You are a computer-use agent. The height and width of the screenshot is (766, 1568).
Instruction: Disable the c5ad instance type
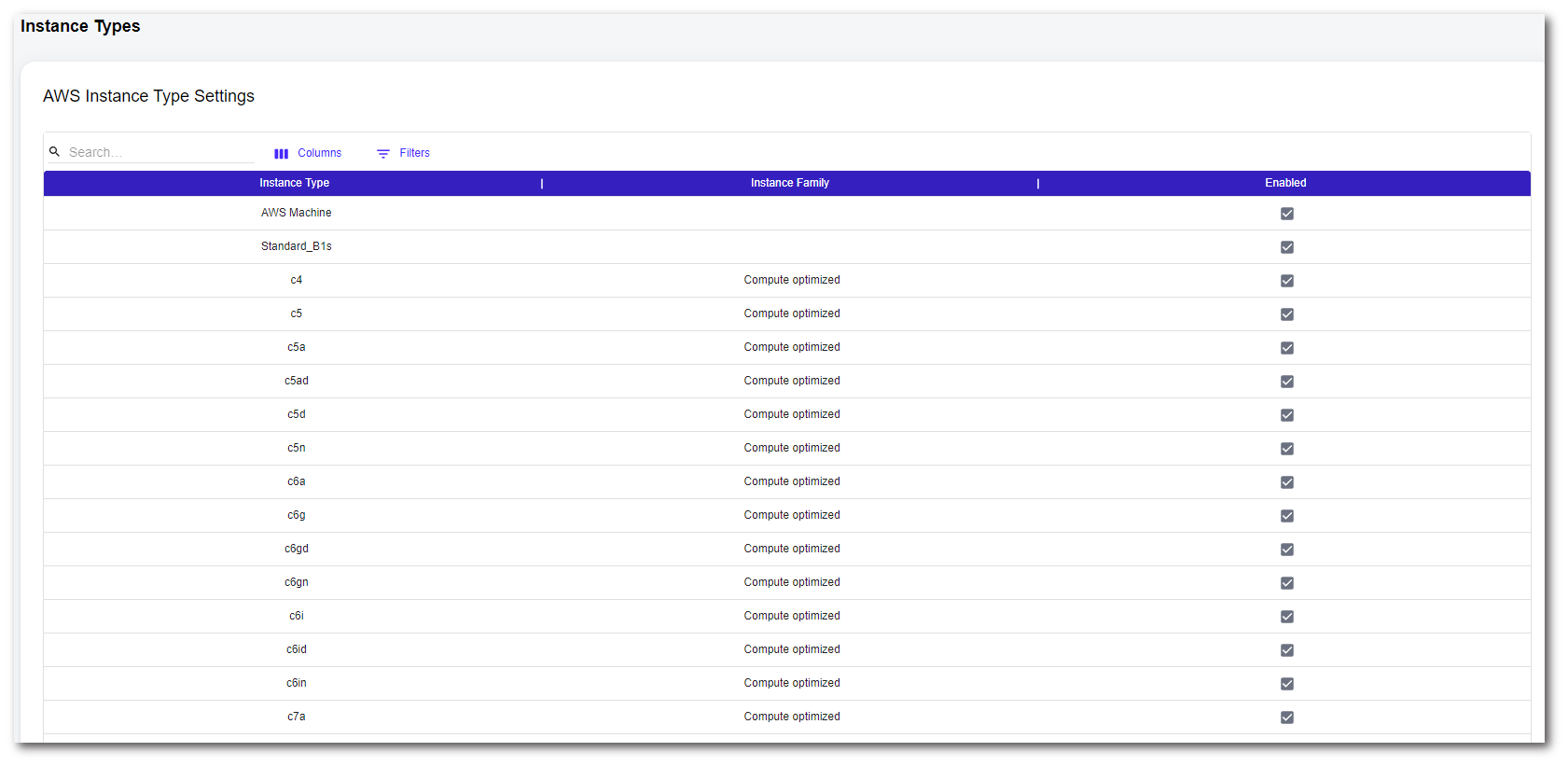(1287, 382)
